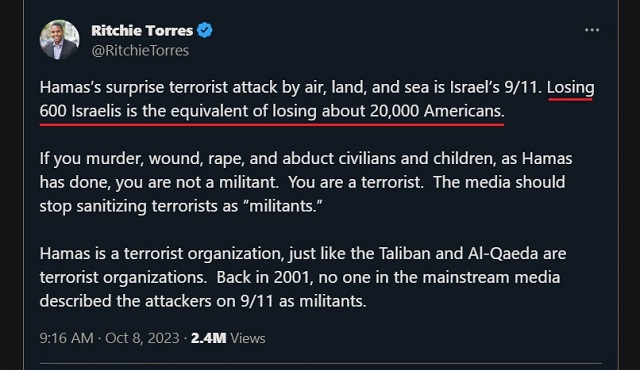Screen dimensions: 640x370
Task: Click the Views label beside 2.4M
Action: tap(248, 338)
